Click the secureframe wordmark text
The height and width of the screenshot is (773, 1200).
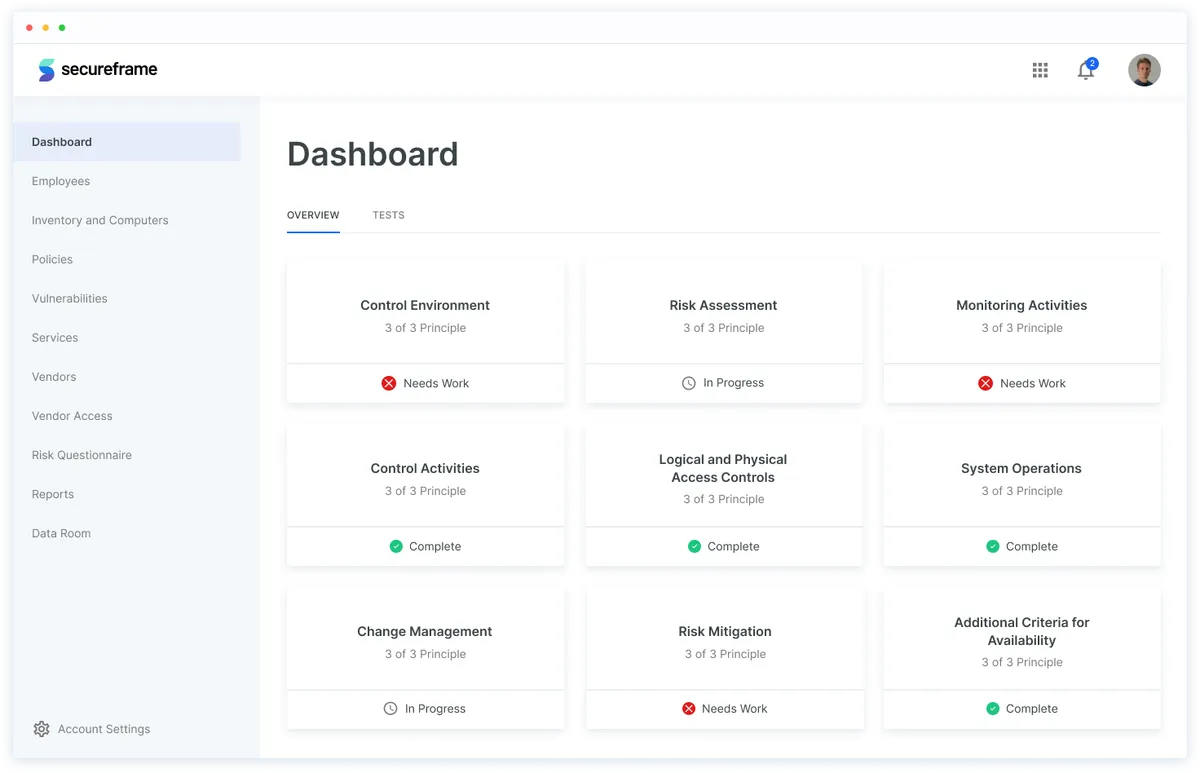tap(109, 69)
